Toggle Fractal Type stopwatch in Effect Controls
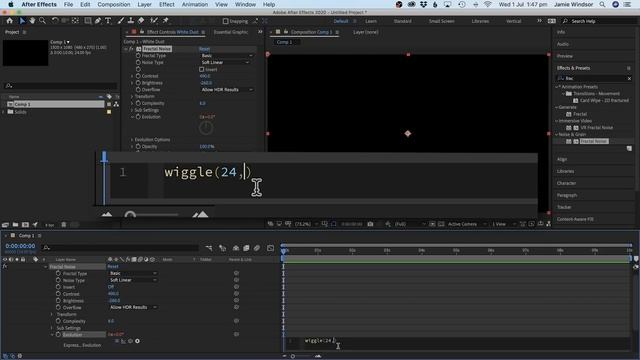The height and width of the screenshot is (360, 640). [138, 56]
